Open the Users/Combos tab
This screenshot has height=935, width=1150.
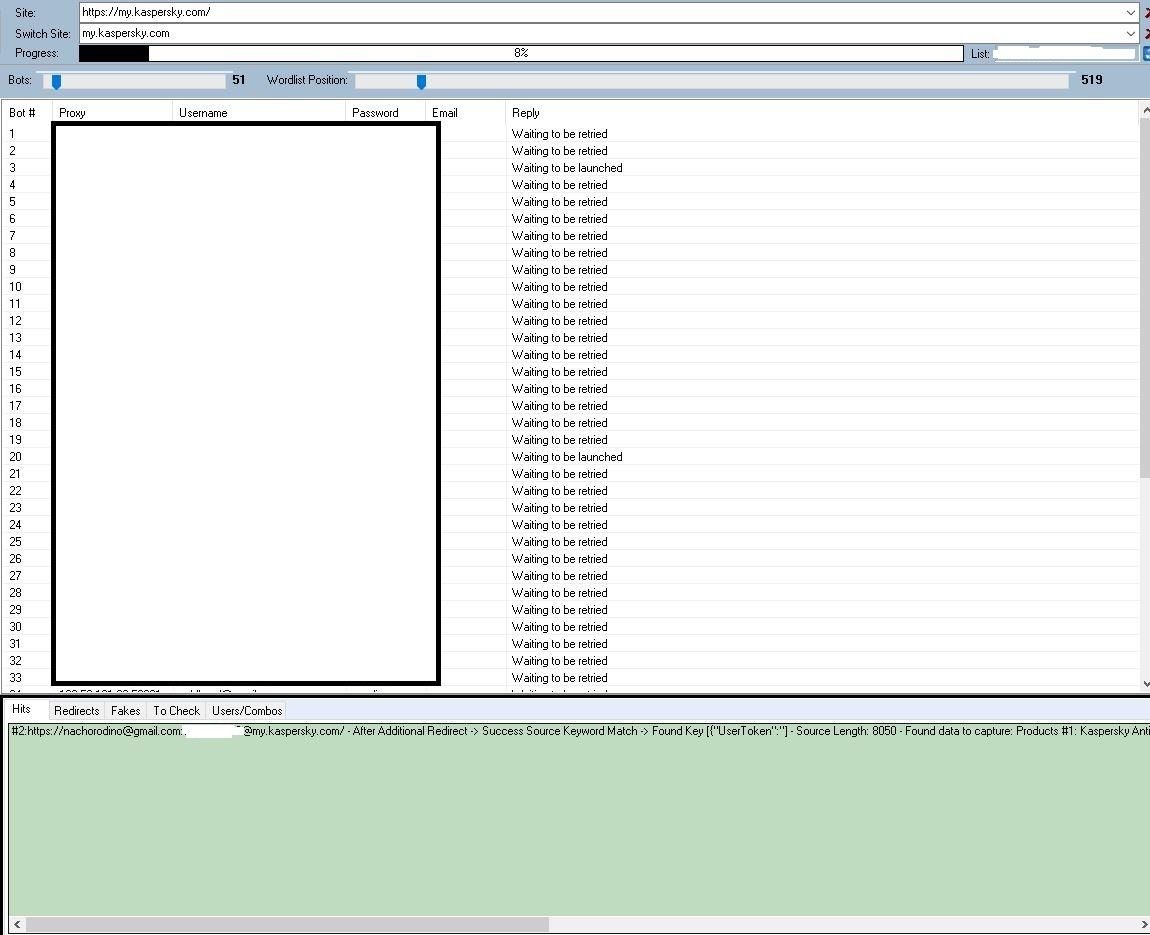coord(247,711)
